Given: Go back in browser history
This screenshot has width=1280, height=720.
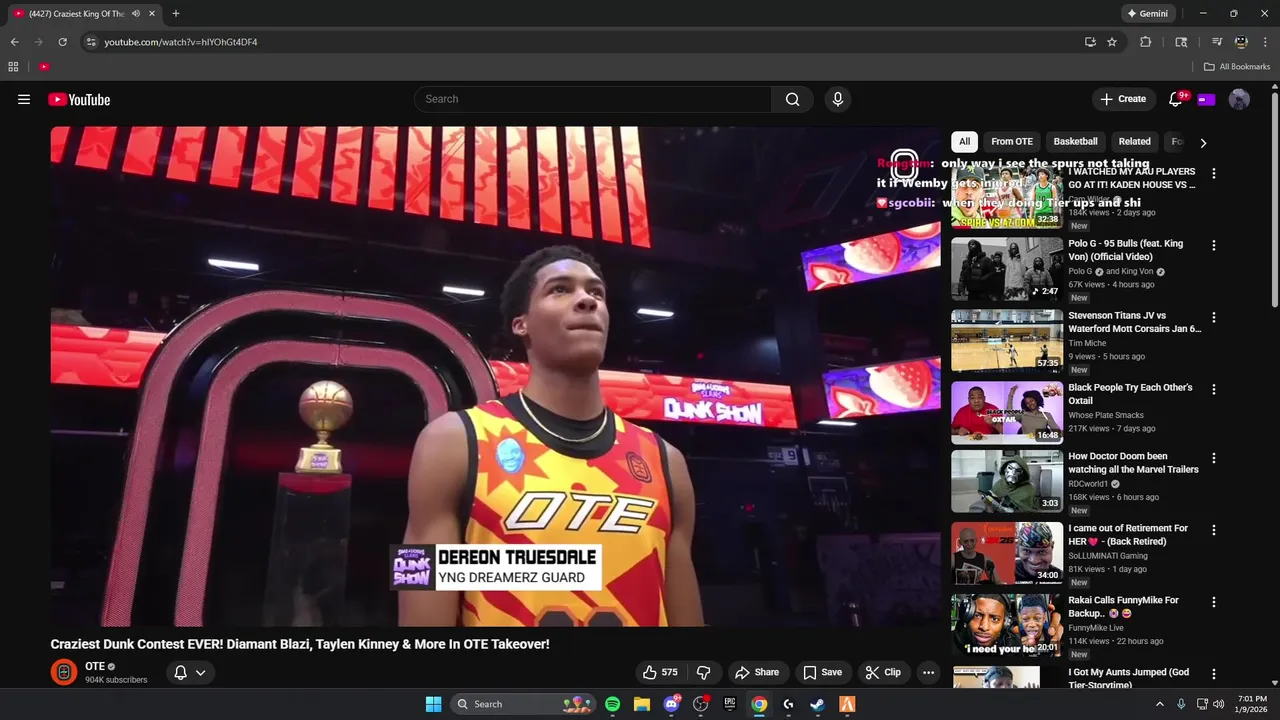Looking at the screenshot, I should click(14, 42).
